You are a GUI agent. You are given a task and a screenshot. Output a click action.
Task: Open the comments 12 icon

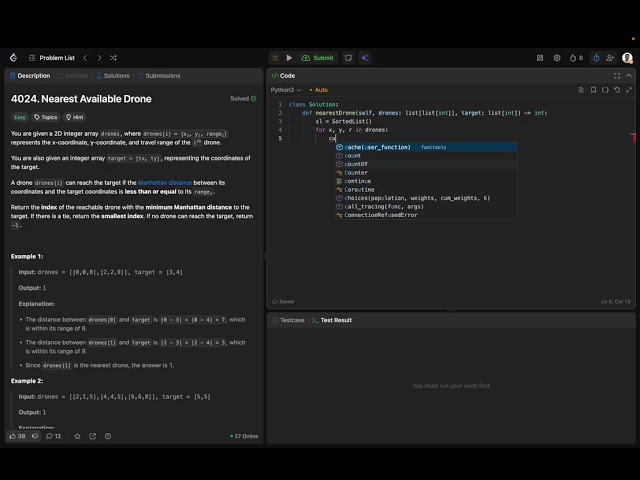coord(53,436)
